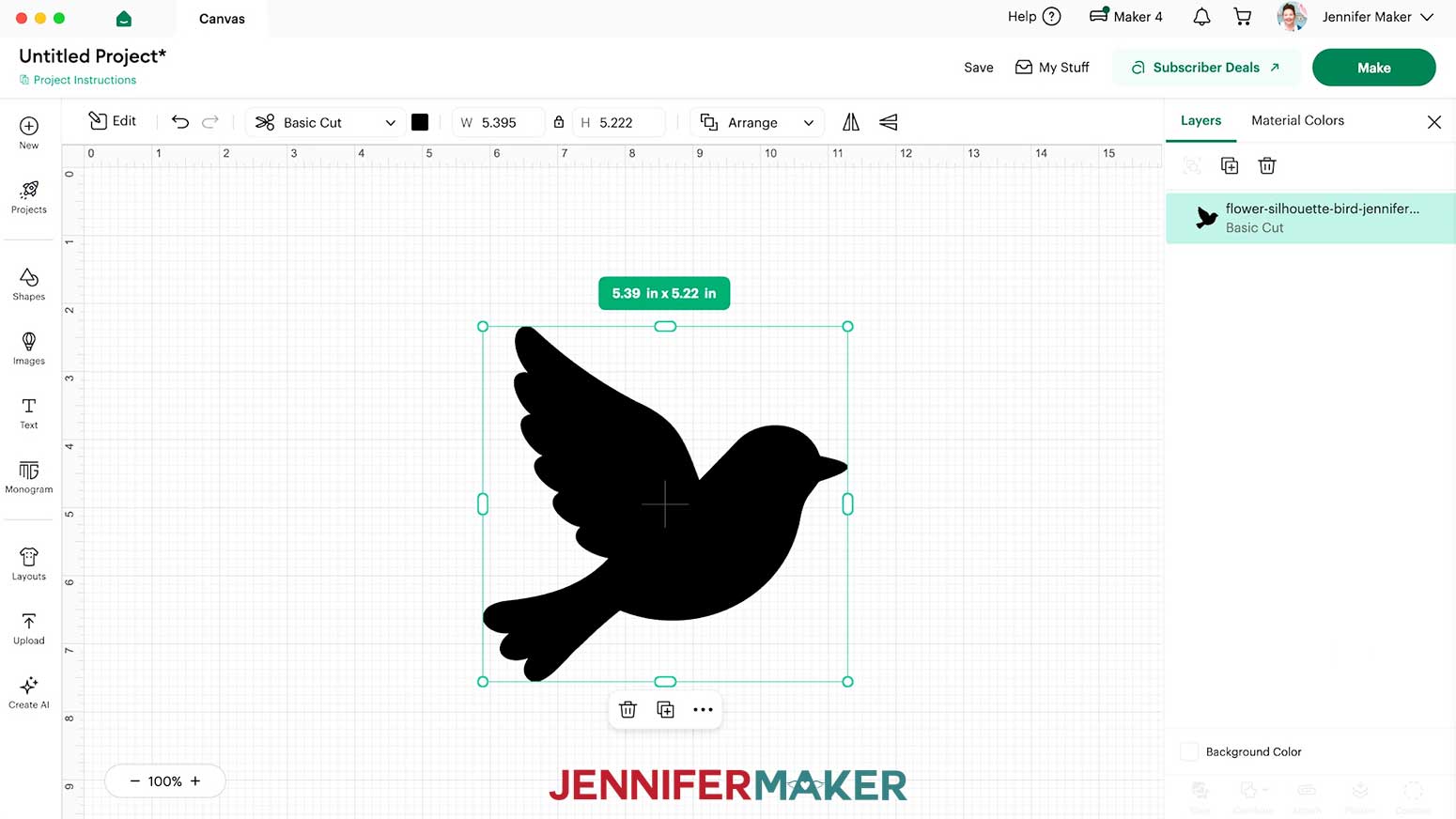
Task: Open the black color swatch
Action: tap(420, 122)
